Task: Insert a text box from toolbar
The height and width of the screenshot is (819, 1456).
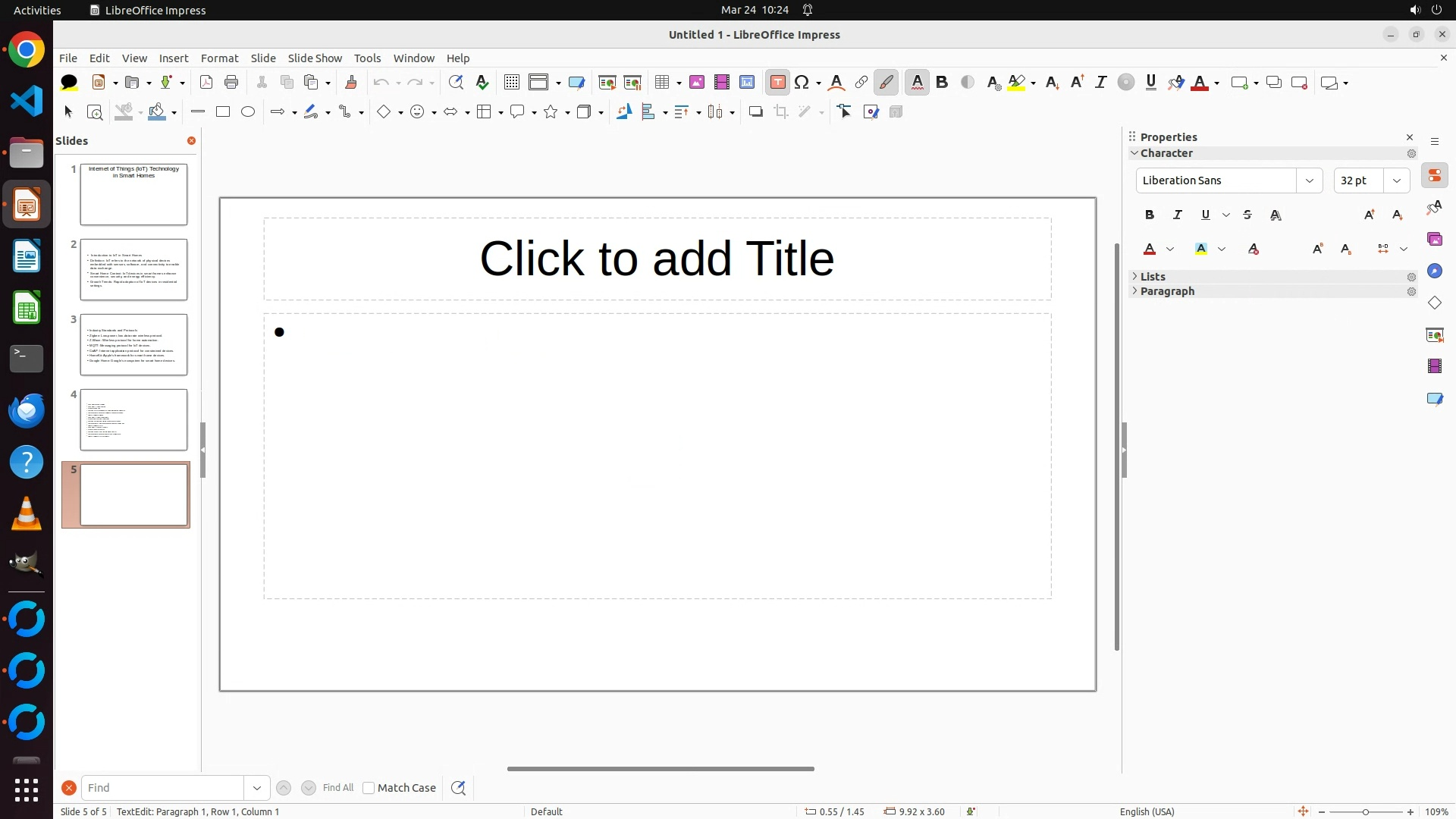Action: tap(777, 83)
